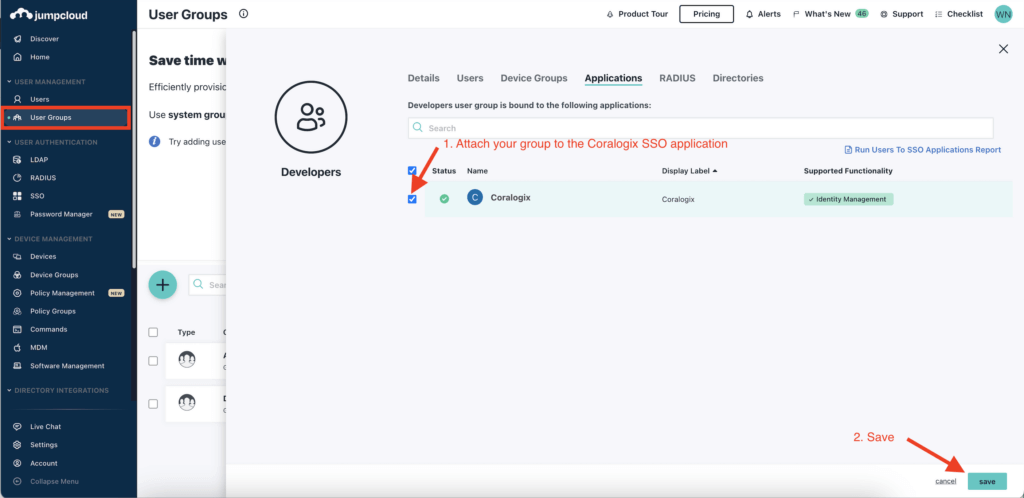Open Alerts bell in the top bar
Image resolution: width=1024 pixels, height=498 pixels.
(x=763, y=14)
